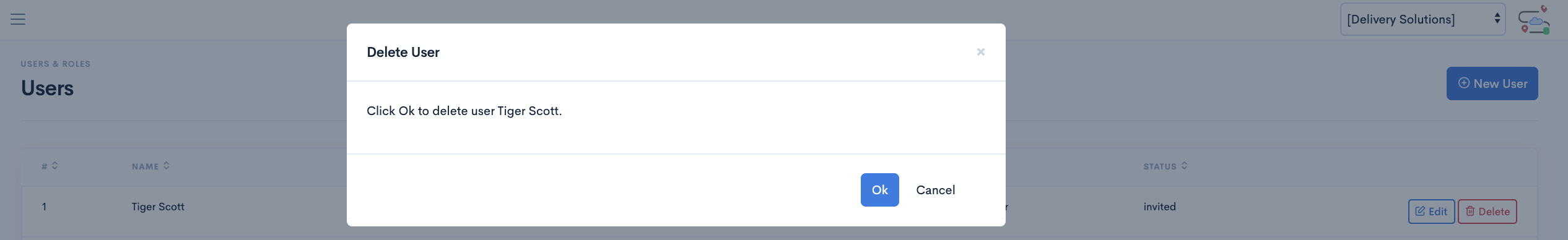Image resolution: width=1568 pixels, height=240 pixels.
Task: Sort users by Name column
Action: coord(150,166)
